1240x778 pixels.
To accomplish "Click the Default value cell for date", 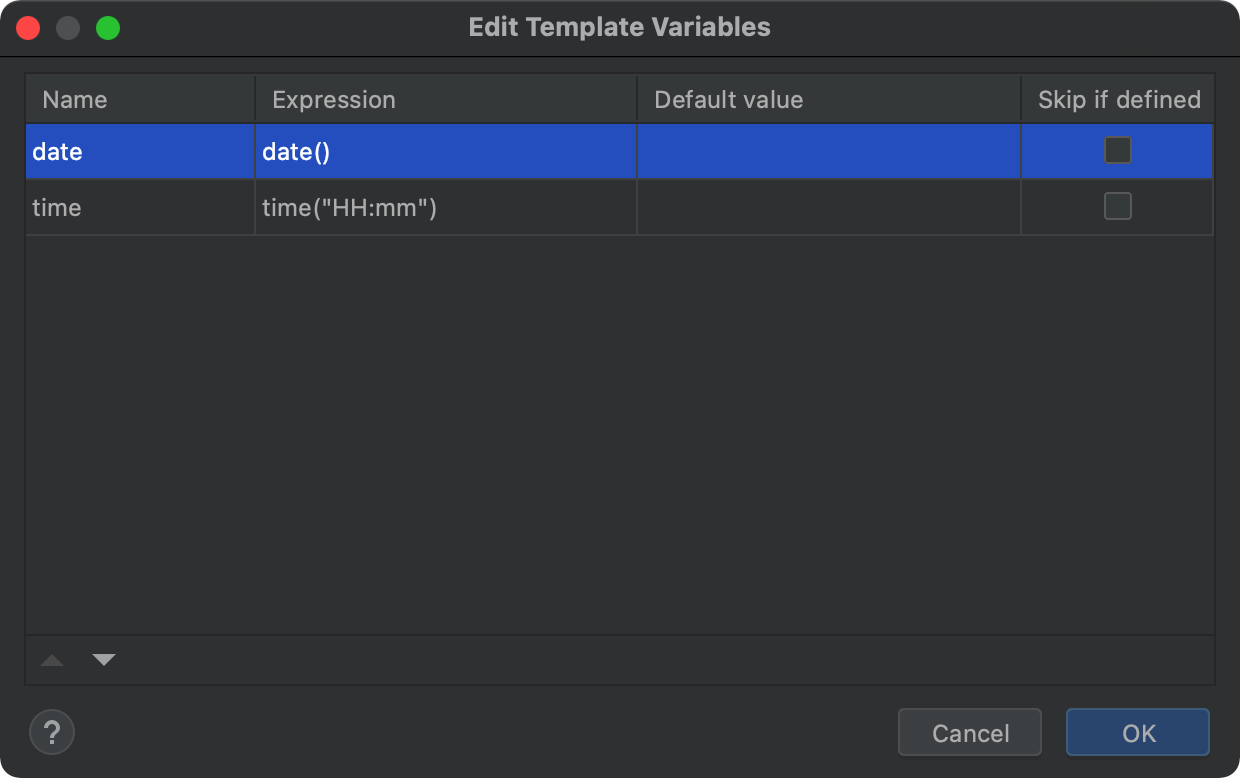I will (x=828, y=152).
